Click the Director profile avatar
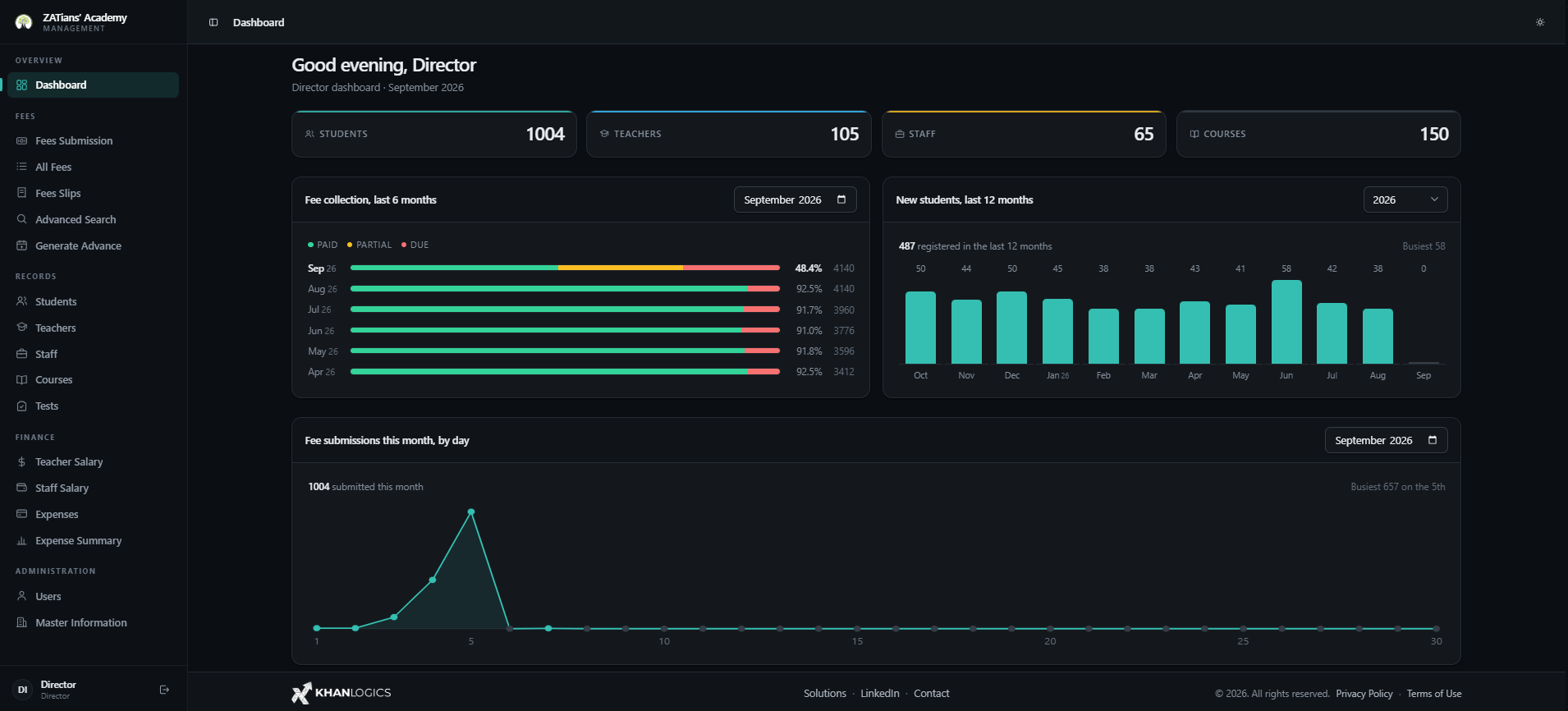 [x=22, y=690]
